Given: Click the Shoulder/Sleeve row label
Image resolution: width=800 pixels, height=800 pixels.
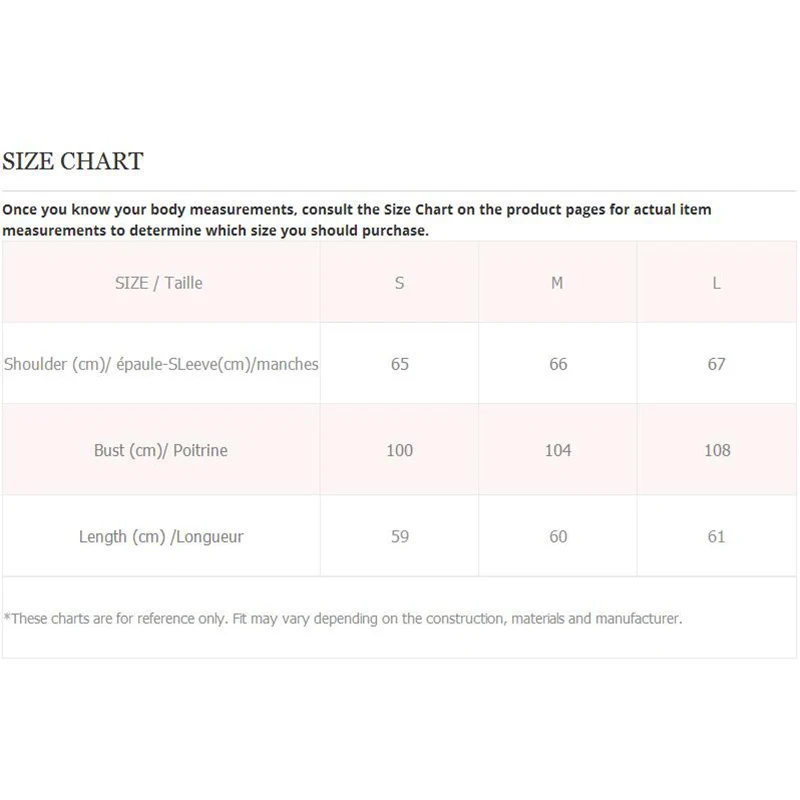Looking at the screenshot, I should point(161,364).
